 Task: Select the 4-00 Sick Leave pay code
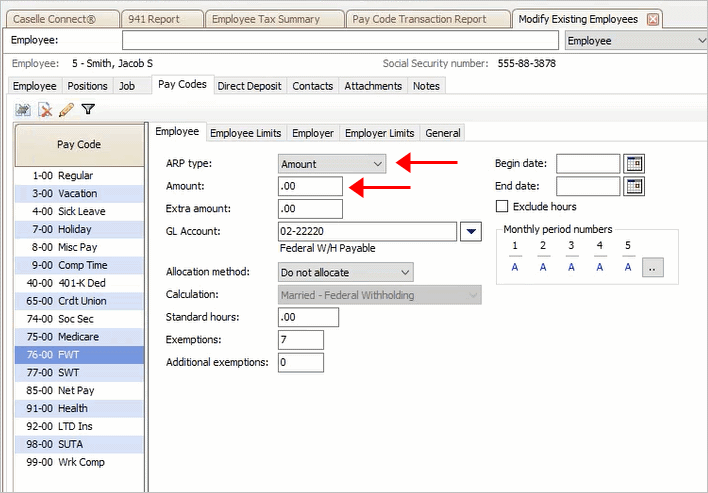click(x=79, y=211)
